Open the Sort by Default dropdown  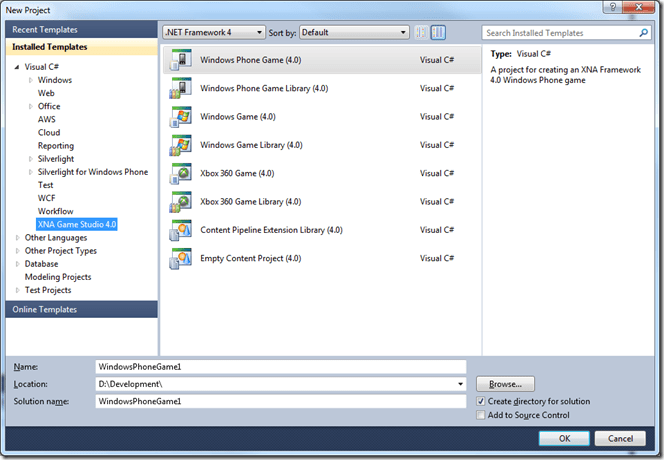tap(354, 32)
